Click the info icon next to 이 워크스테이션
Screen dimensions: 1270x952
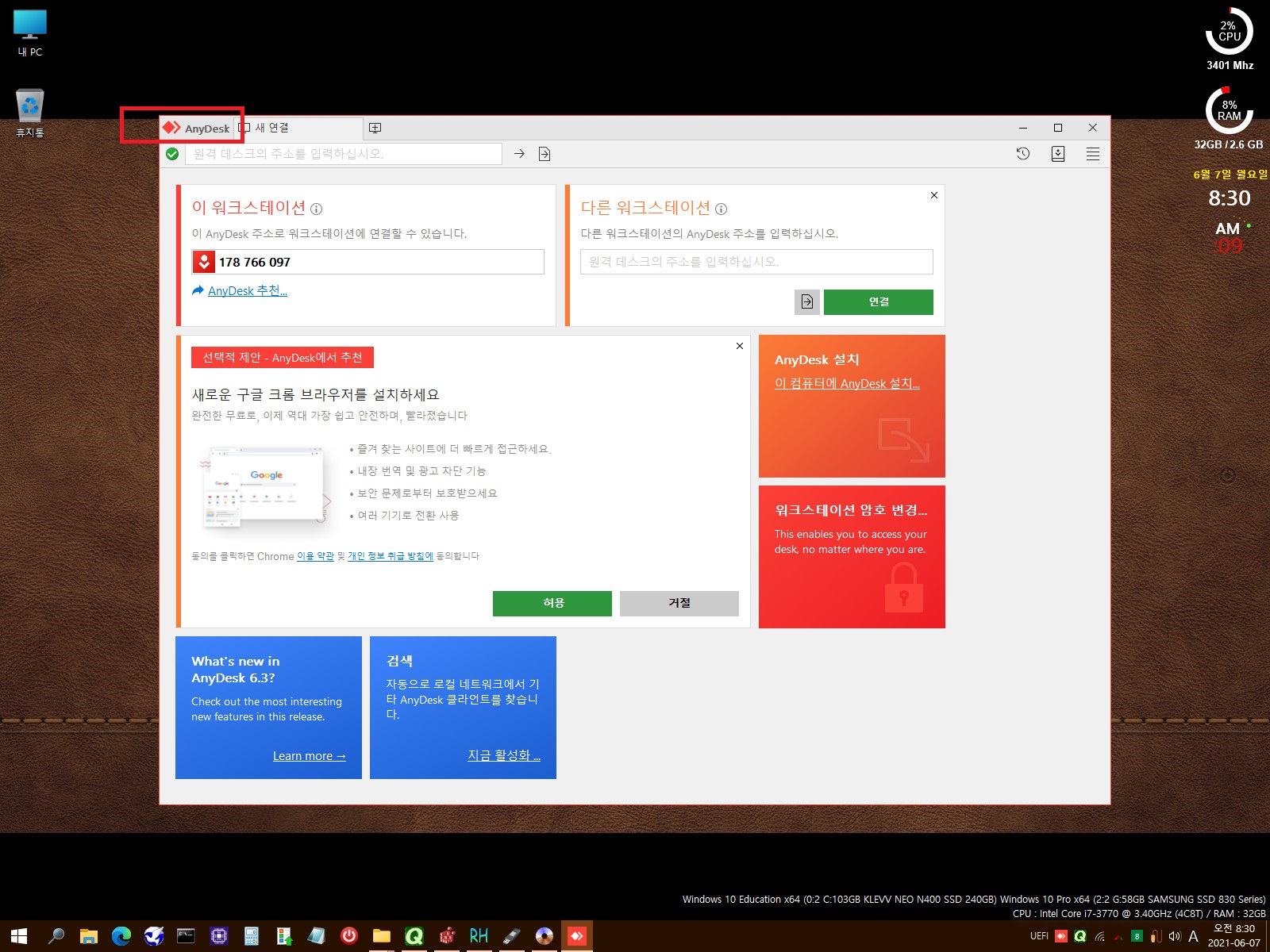click(317, 209)
